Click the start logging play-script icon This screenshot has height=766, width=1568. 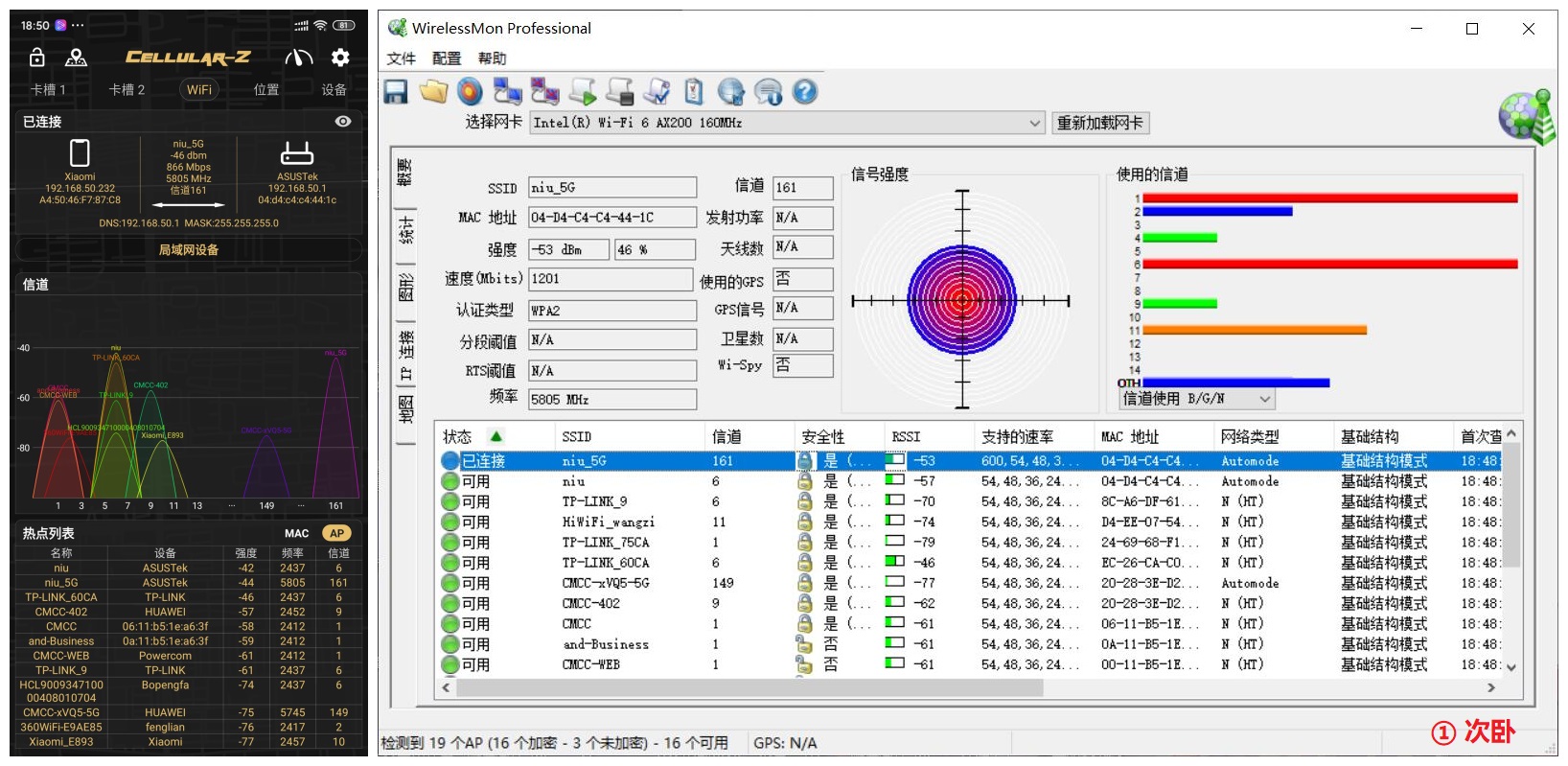(582, 92)
